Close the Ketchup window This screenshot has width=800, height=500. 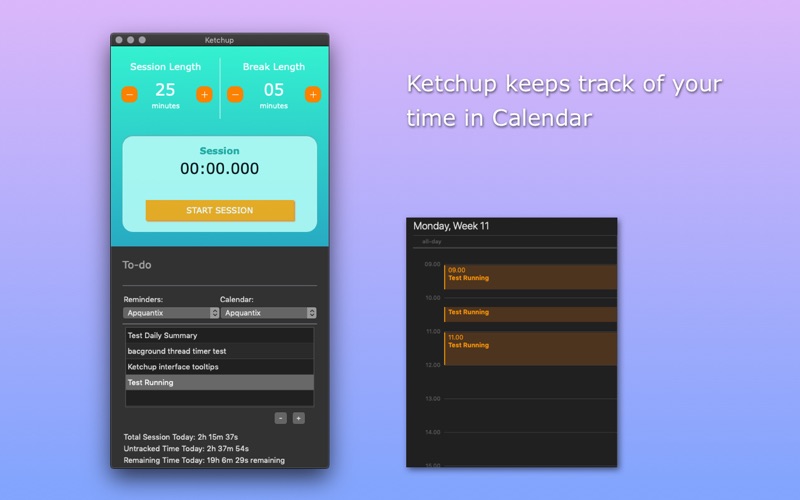click(119, 40)
